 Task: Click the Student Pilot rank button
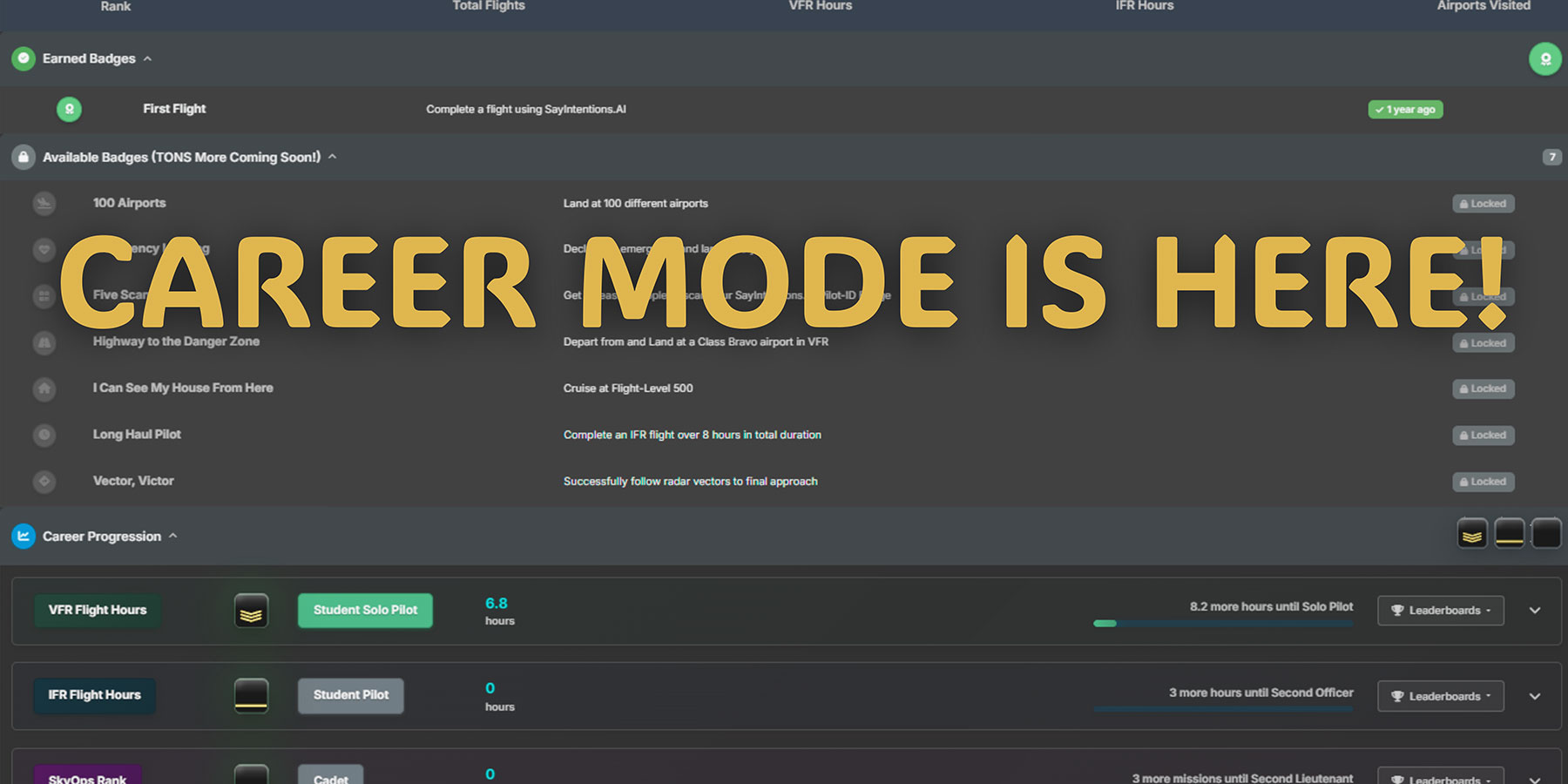click(350, 695)
